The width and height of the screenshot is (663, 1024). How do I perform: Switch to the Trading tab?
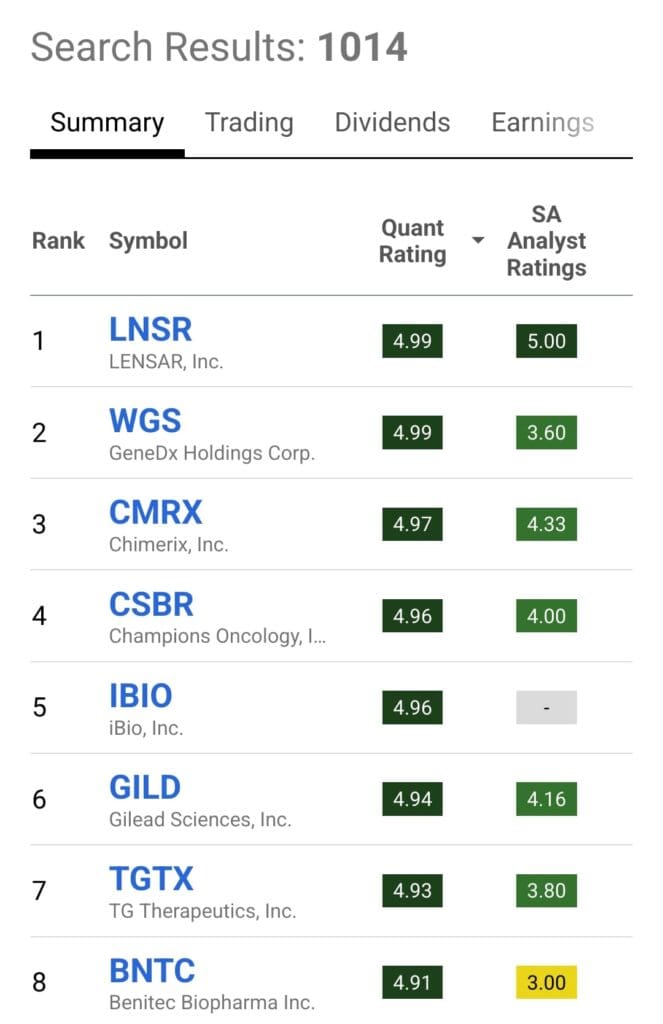click(x=249, y=122)
